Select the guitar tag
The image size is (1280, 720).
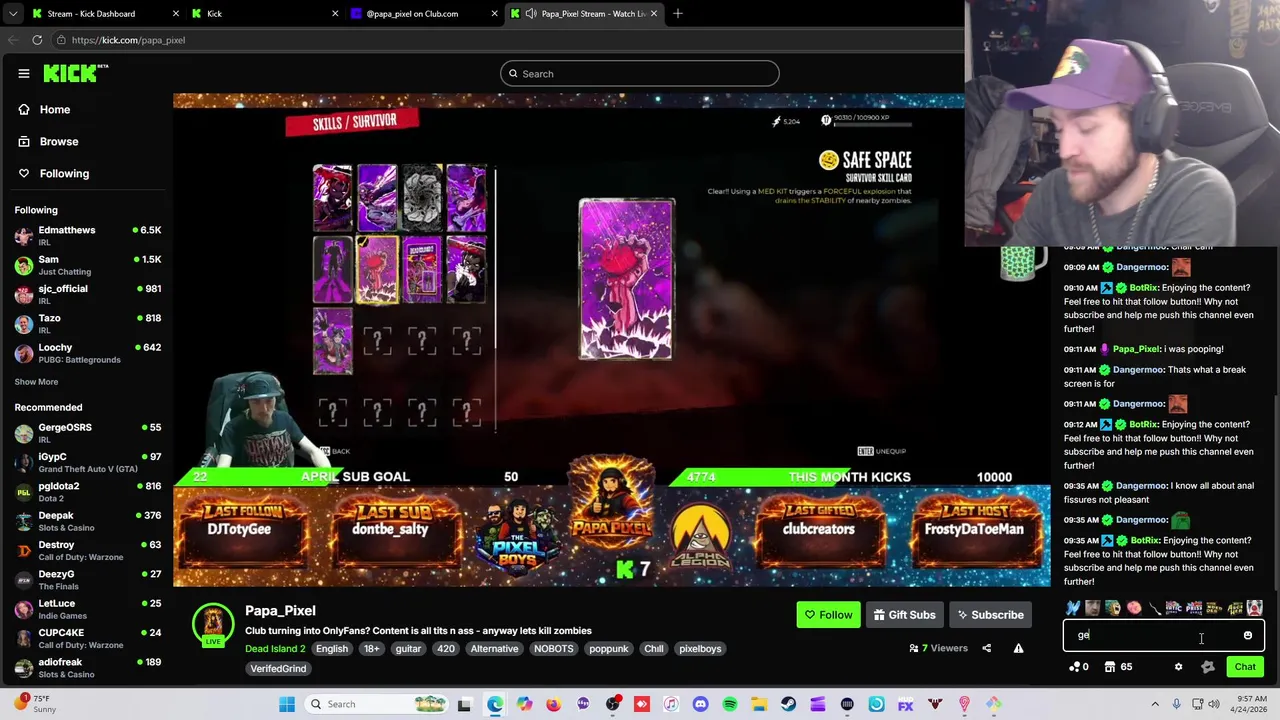click(x=408, y=648)
